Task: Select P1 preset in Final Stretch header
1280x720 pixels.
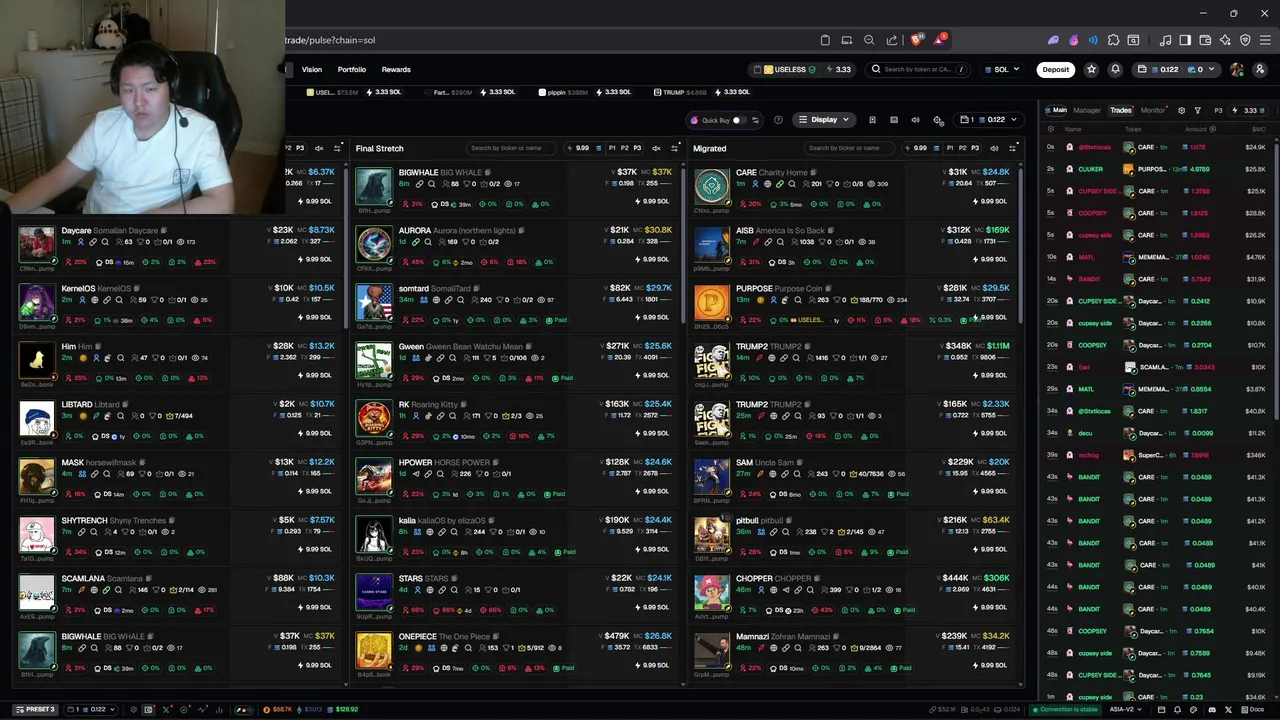Action: click(x=612, y=148)
